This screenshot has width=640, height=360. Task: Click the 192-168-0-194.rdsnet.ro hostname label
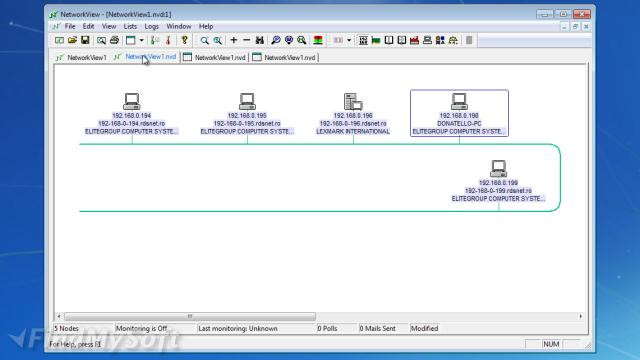coord(131,123)
